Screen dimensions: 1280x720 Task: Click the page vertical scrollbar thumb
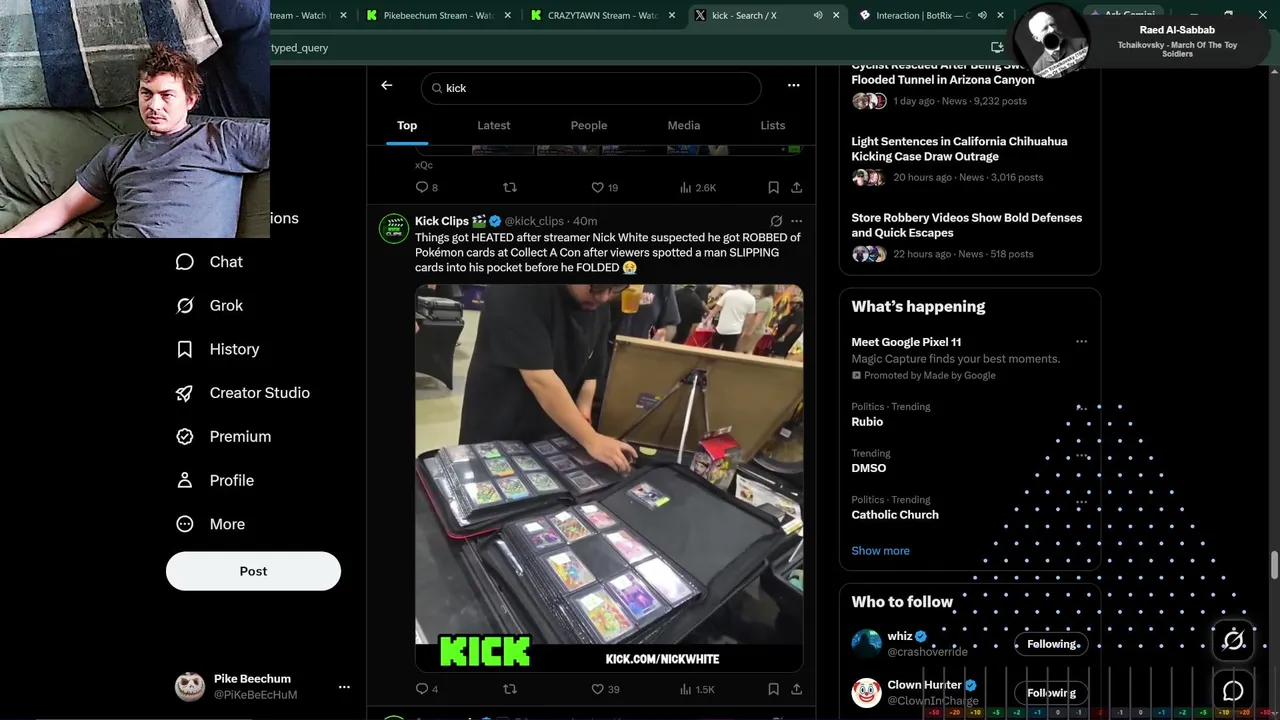[x=1274, y=564]
